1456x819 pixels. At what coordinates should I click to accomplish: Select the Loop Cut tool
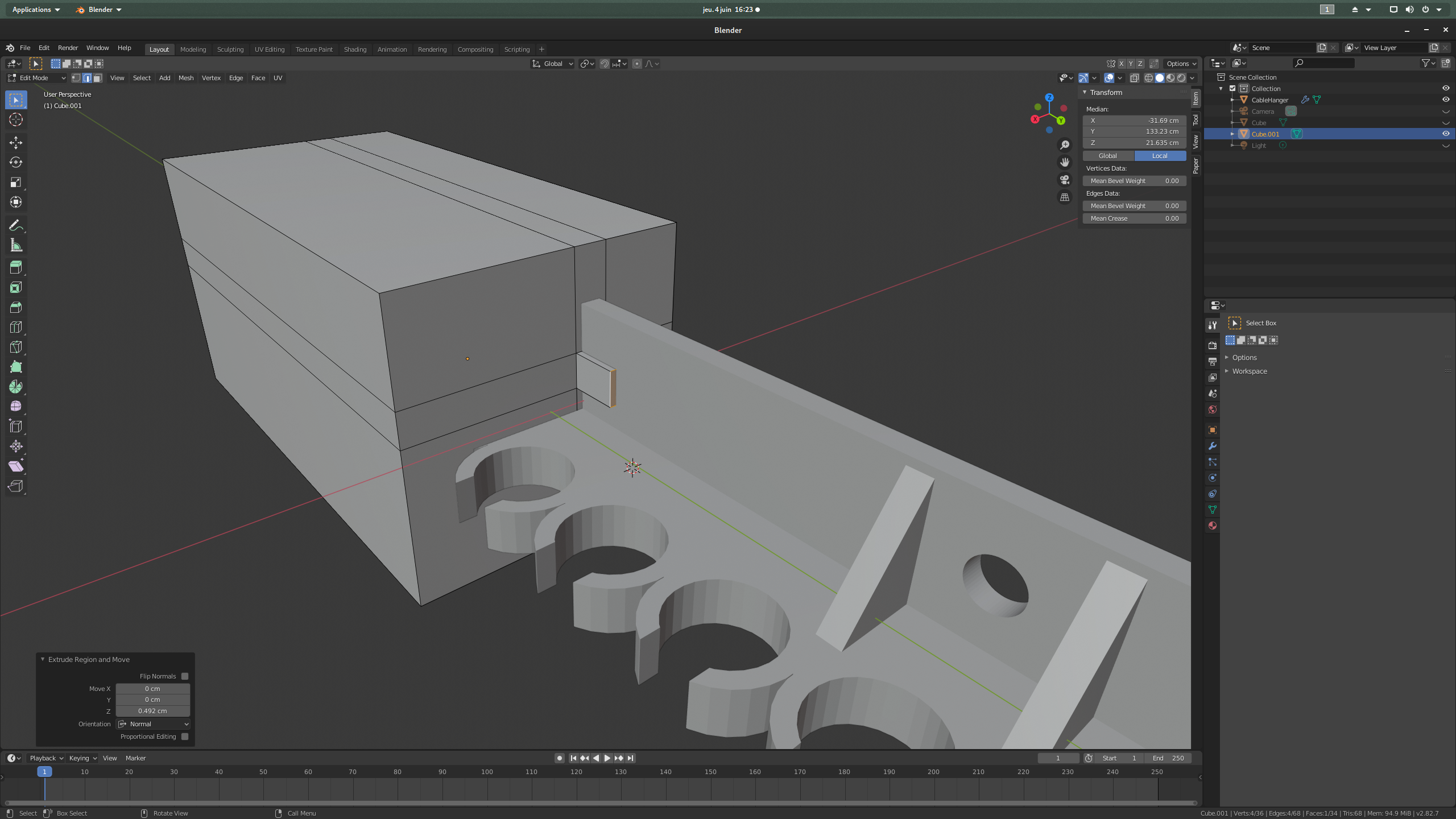pyautogui.click(x=16, y=327)
